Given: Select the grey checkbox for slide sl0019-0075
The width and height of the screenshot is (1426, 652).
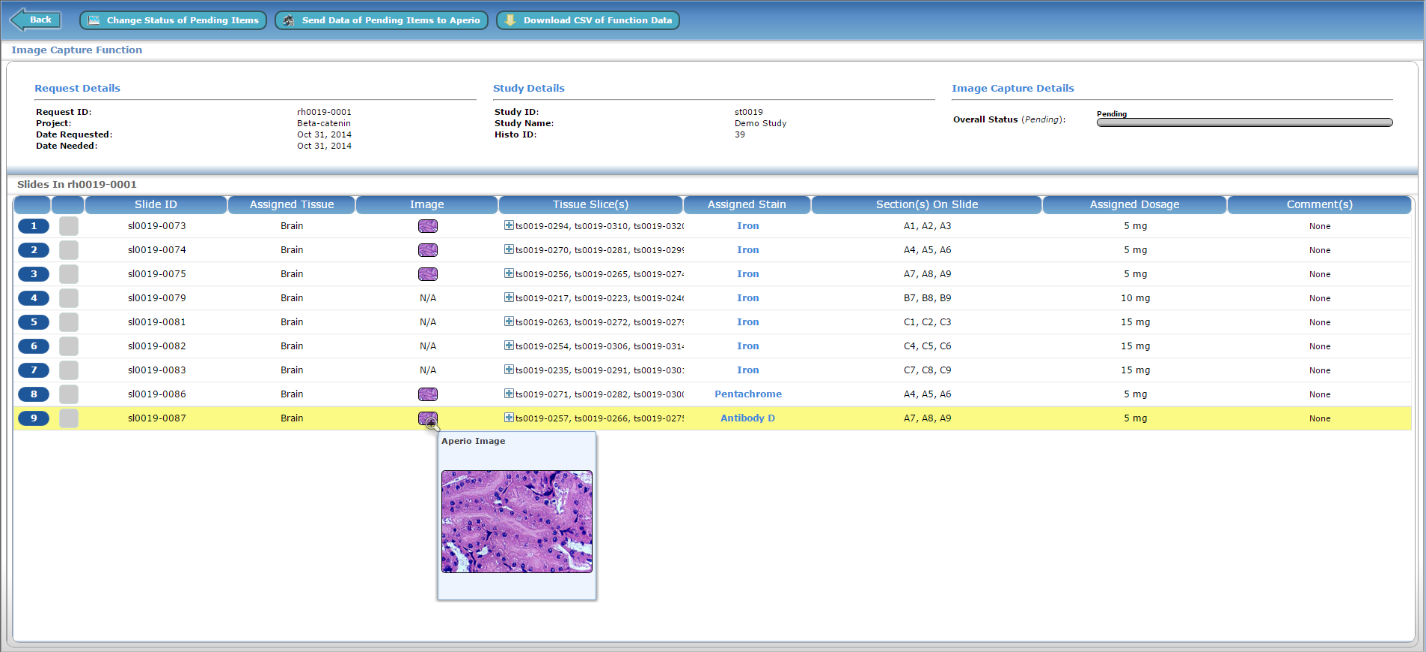Looking at the screenshot, I should (69, 274).
